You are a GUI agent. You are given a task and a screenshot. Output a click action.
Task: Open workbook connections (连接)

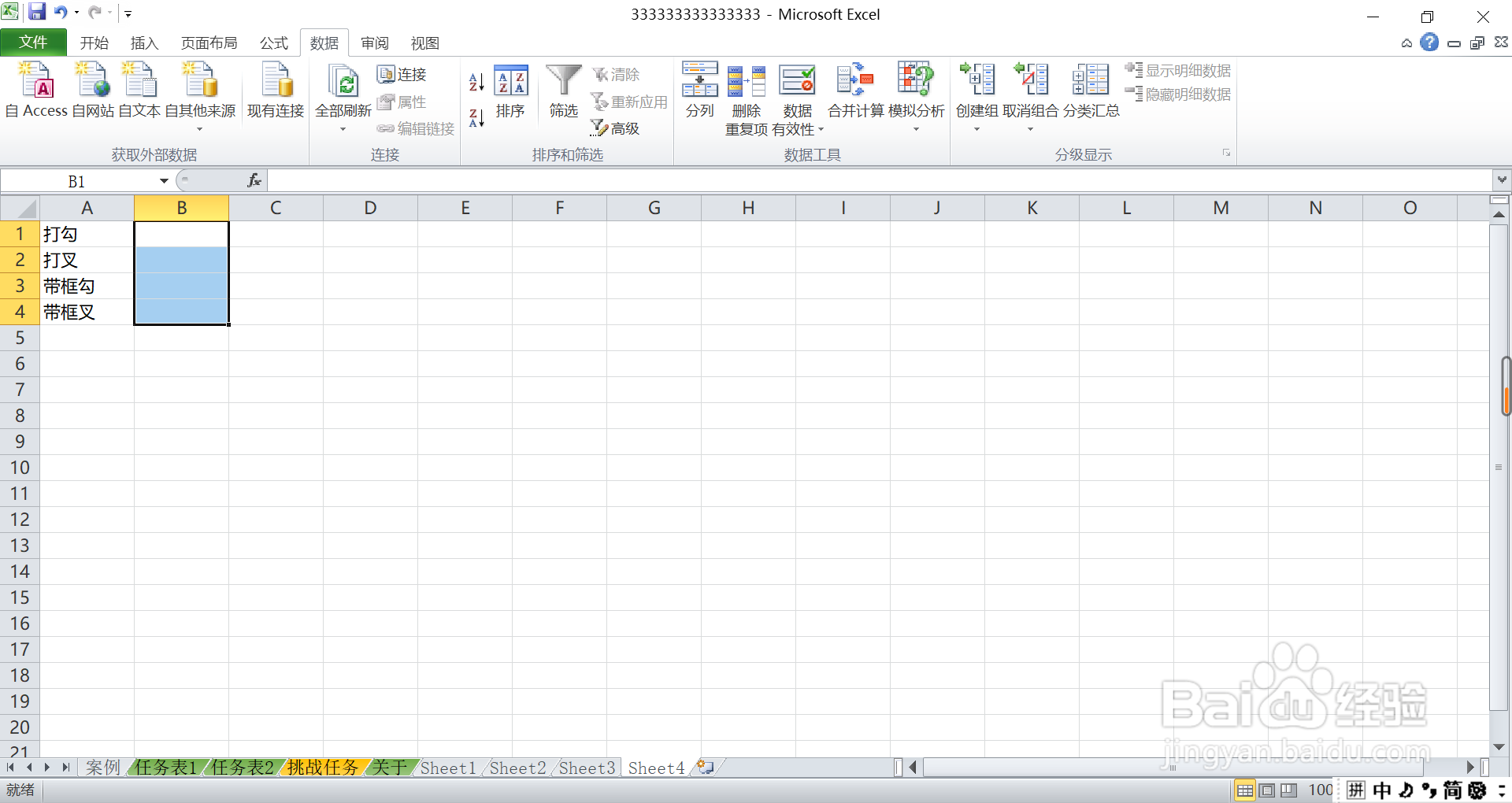click(402, 75)
